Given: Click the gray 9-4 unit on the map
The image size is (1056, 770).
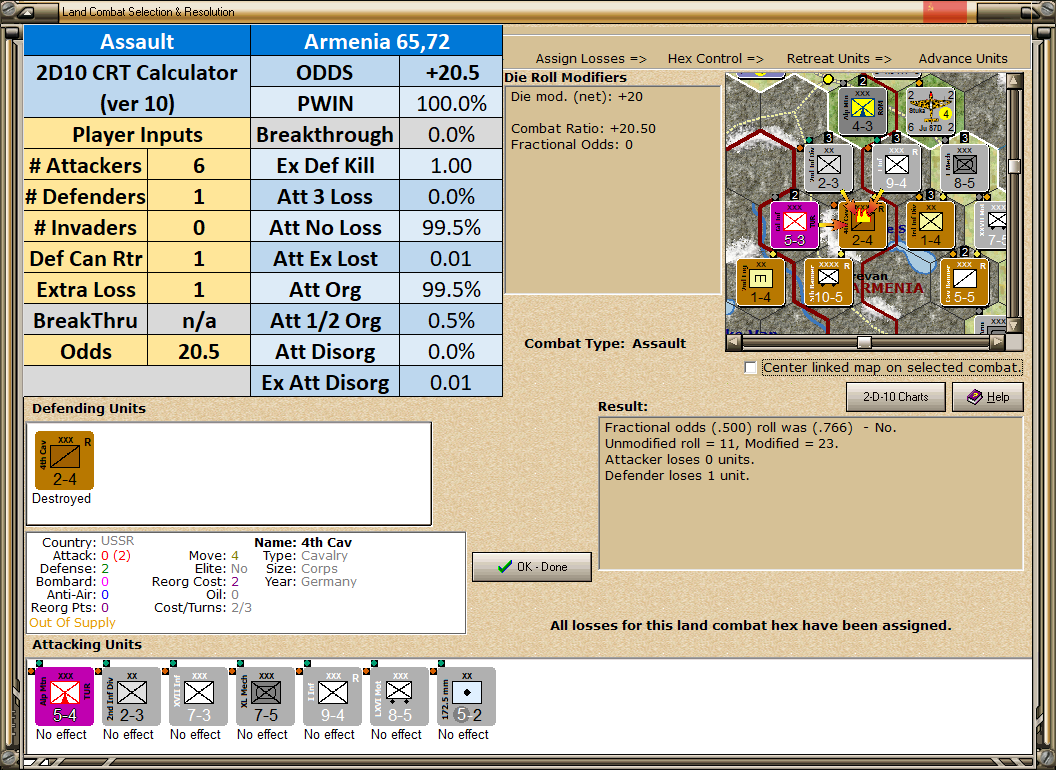Looking at the screenshot, I should pos(896,168).
